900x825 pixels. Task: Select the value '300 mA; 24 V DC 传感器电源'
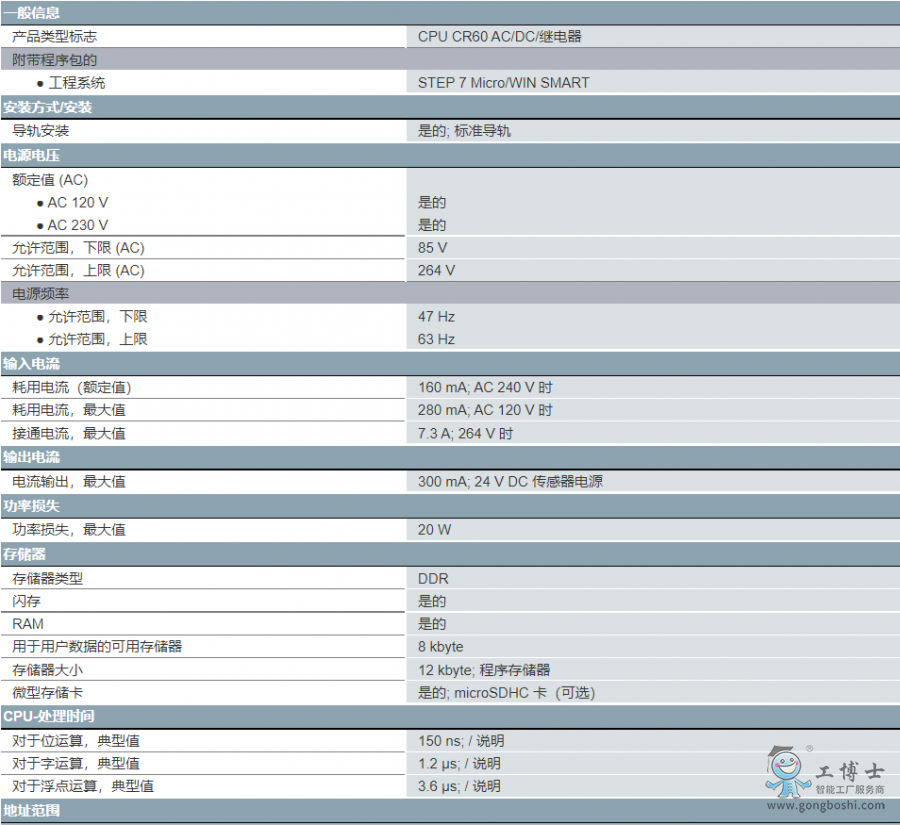510,481
